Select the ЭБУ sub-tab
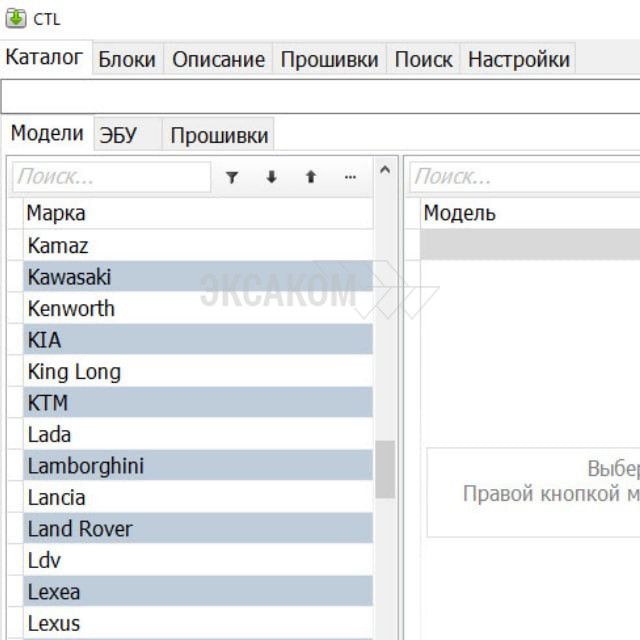This screenshot has height=640, width=640. click(119, 135)
